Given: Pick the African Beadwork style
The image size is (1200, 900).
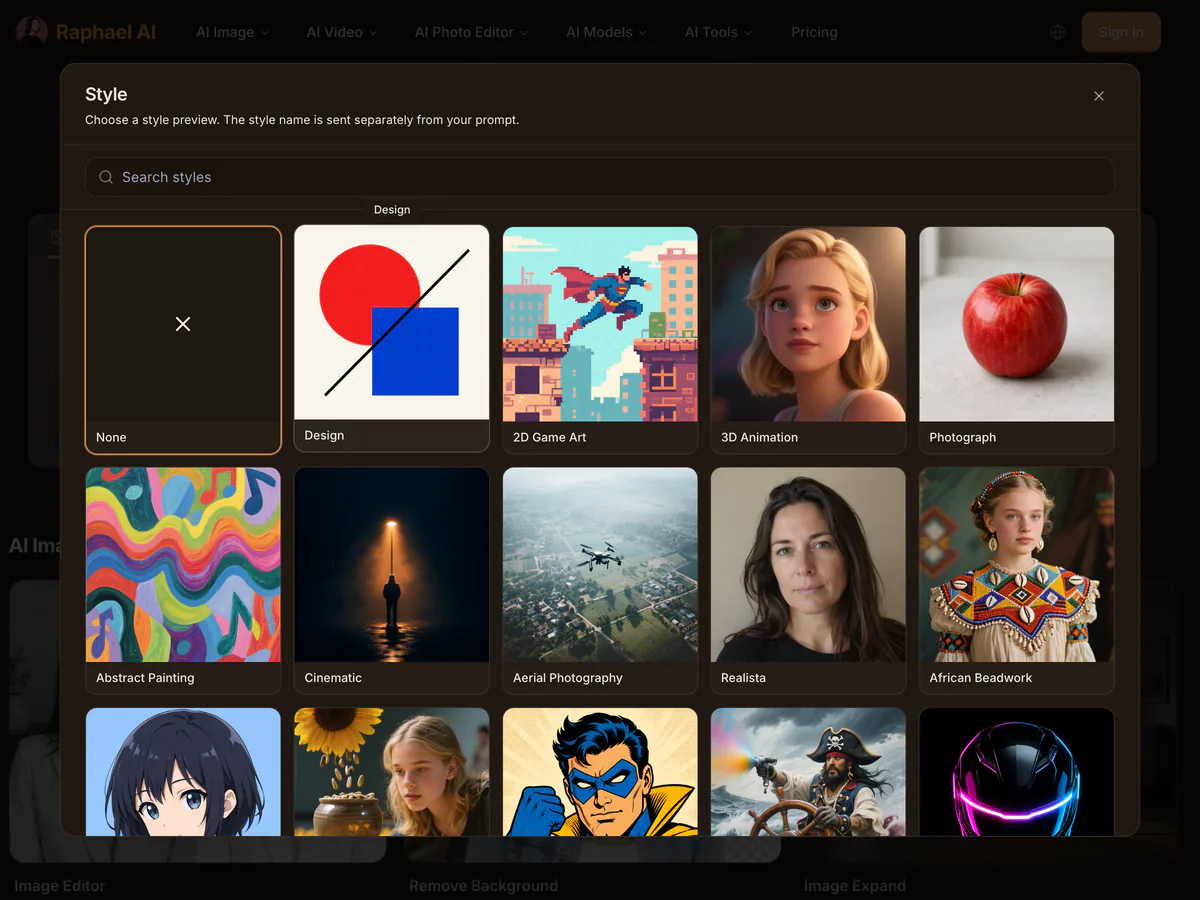Looking at the screenshot, I should point(1017,581).
